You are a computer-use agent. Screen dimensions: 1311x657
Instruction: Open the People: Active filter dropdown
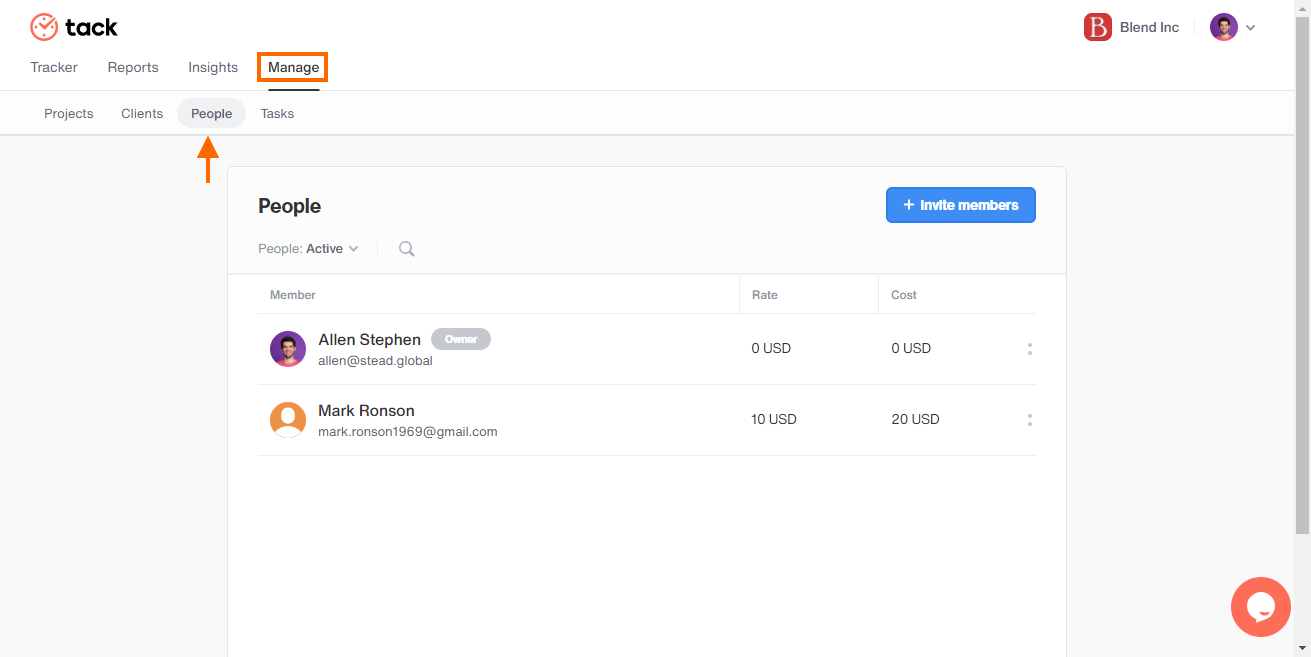308,249
